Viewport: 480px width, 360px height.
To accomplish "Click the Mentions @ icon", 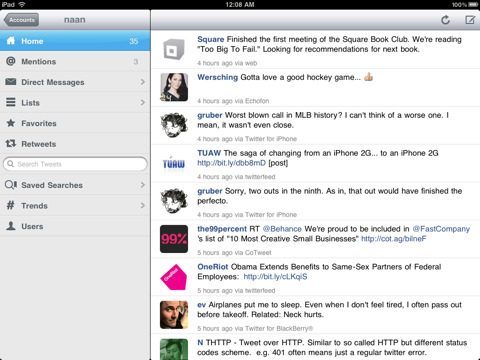I will 11,61.
